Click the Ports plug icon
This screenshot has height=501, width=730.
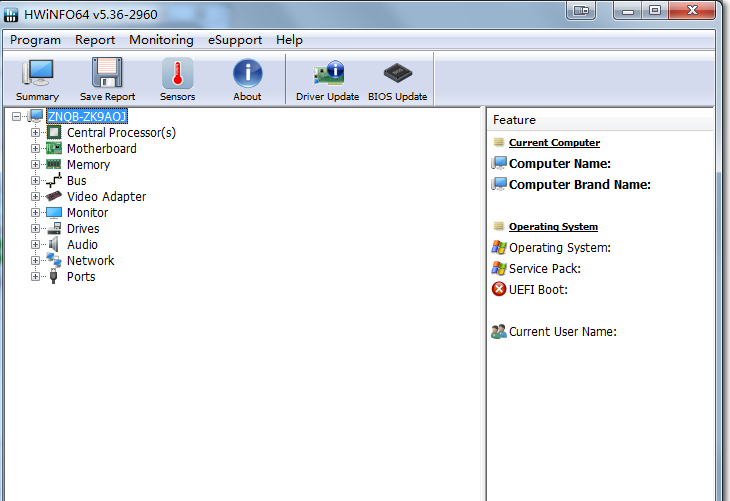coord(54,276)
